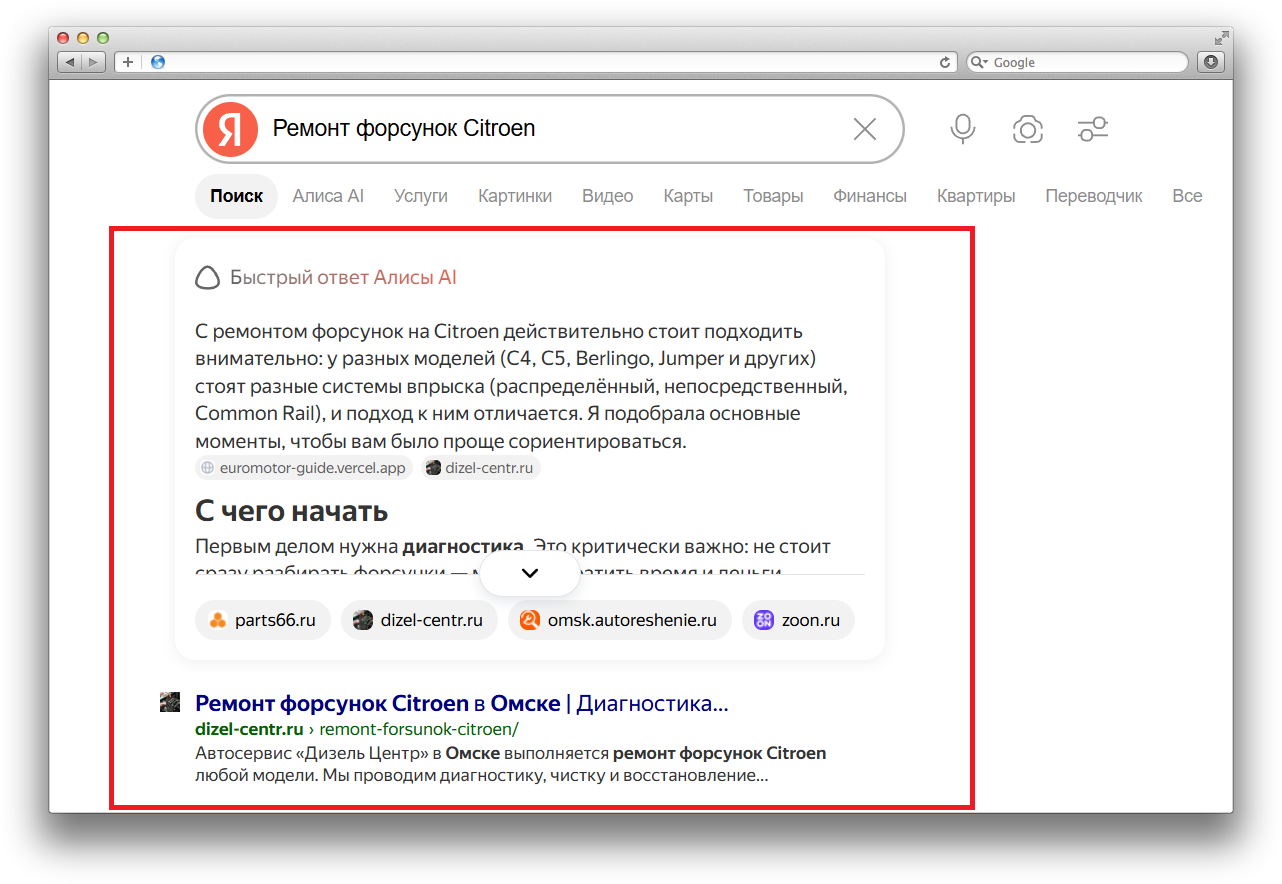Screen dimensions: 1282x884
Task: Go to the Карты tab
Action: click(688, 196)
